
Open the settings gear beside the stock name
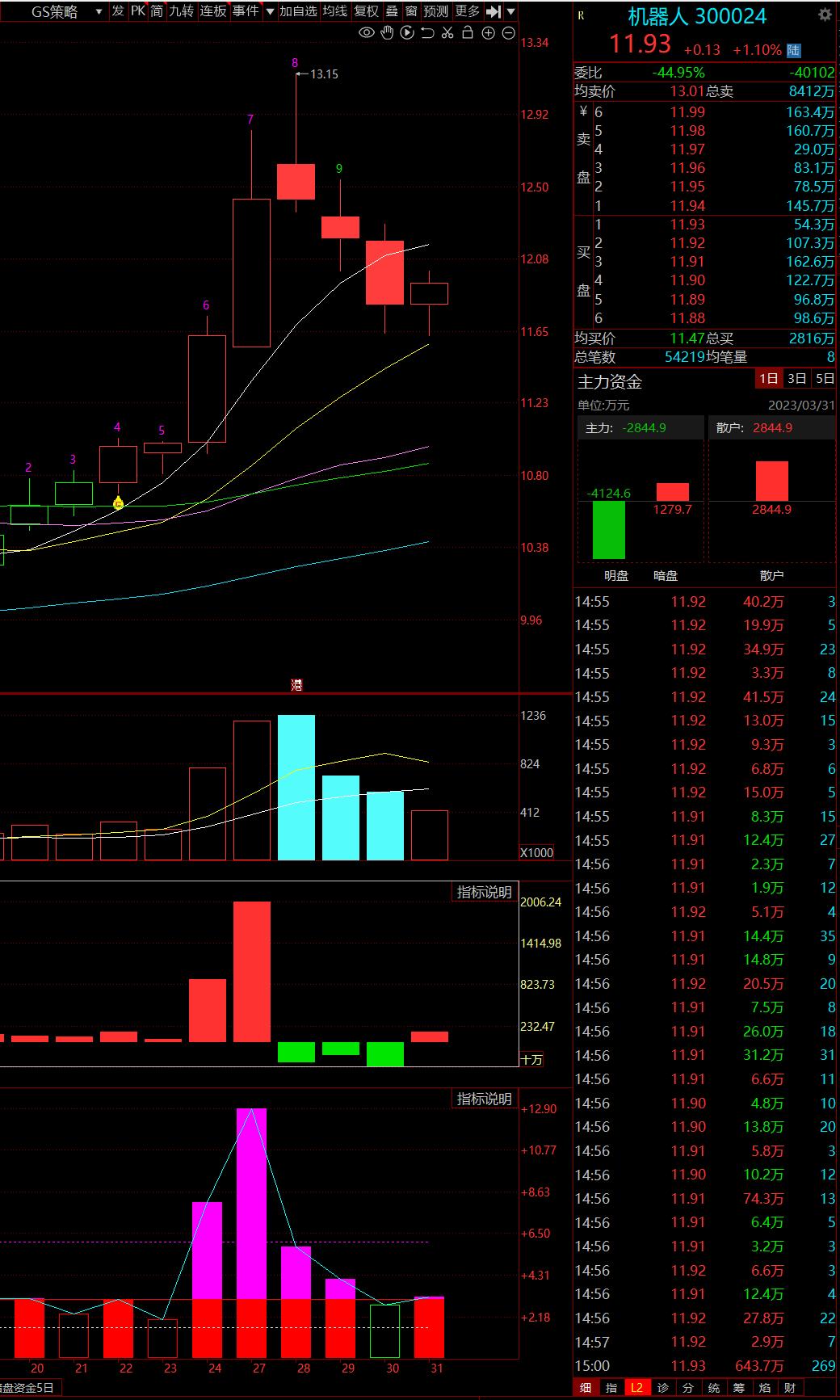[x=825, y=15]
